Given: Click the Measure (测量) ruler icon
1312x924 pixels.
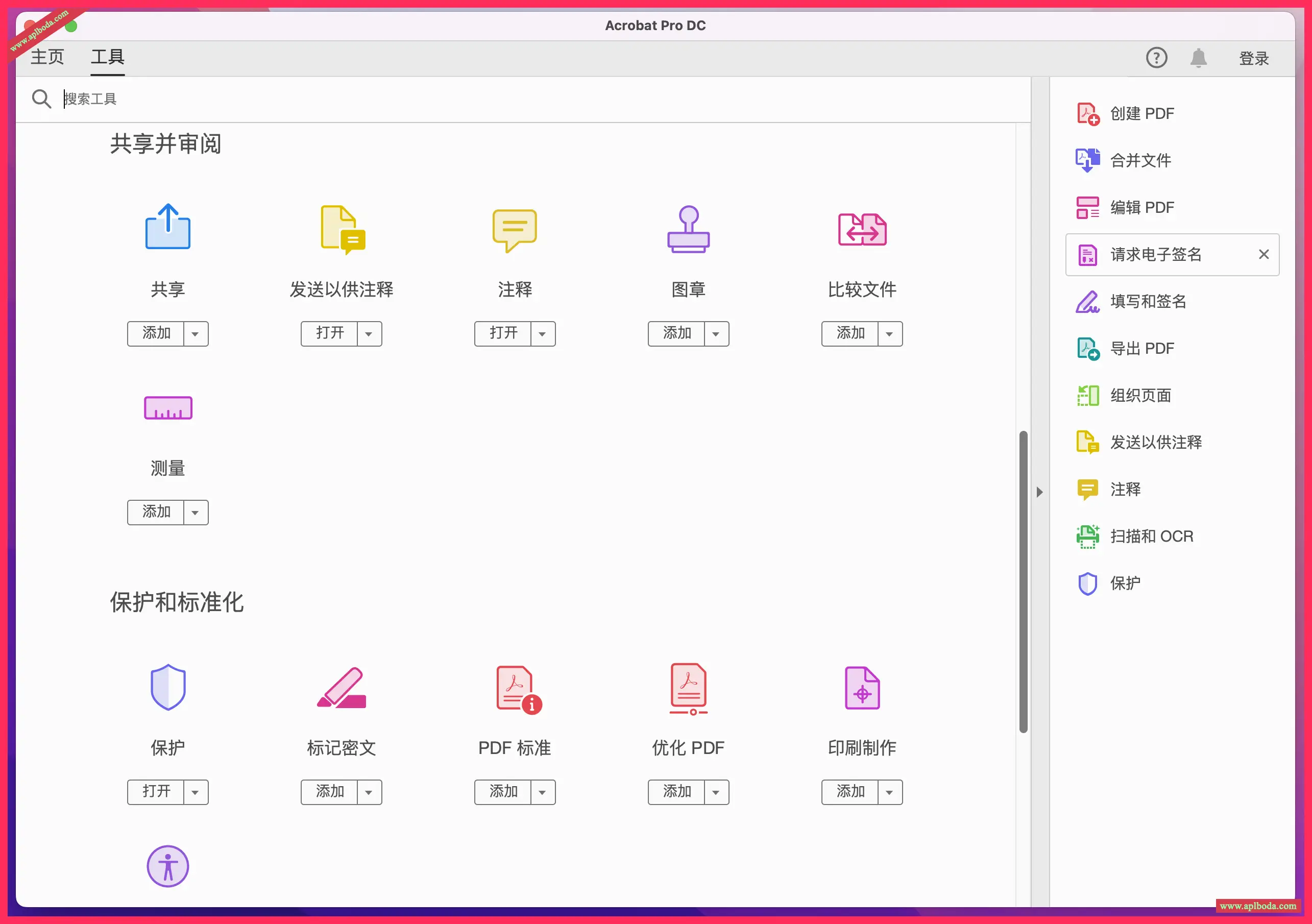Looking at the screenshot, I should pyautogui.click(x=167, y=408).
